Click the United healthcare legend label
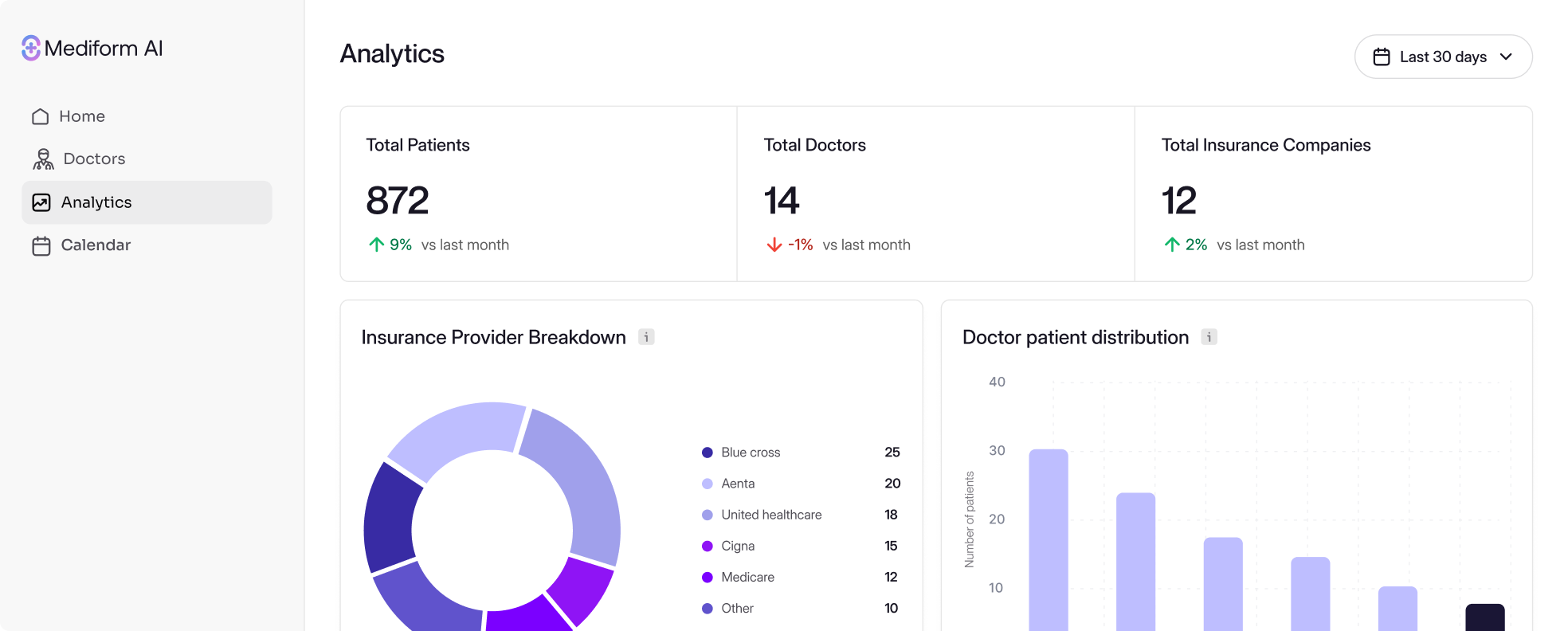The height and width of the screenshot is (631, 1568). pos(771,515)
